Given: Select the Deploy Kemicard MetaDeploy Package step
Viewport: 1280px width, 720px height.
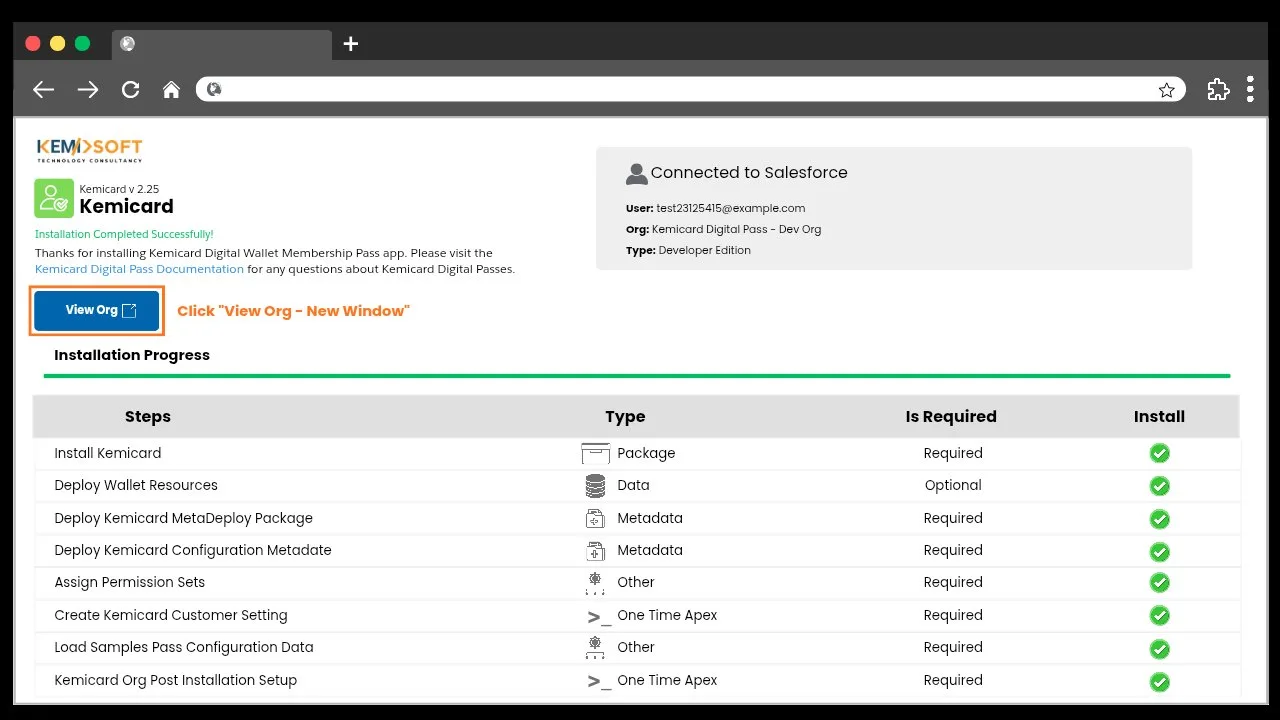Looking at the screenshot, I should (637, 518).
